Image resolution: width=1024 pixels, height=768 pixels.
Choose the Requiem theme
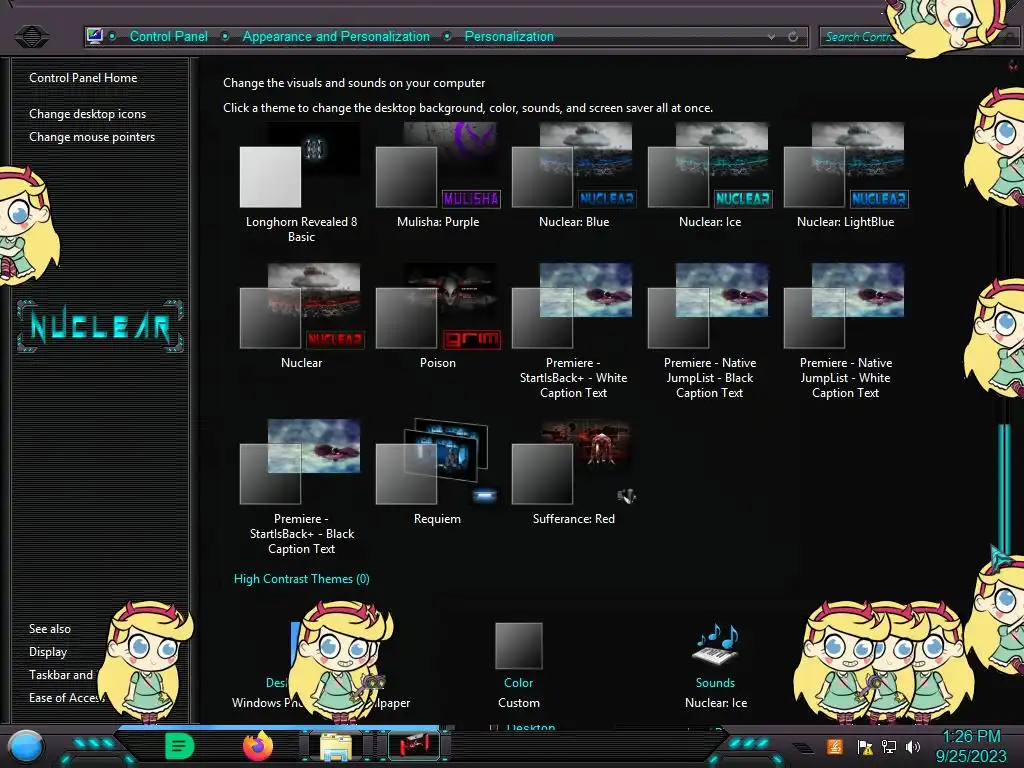point(438,473)
